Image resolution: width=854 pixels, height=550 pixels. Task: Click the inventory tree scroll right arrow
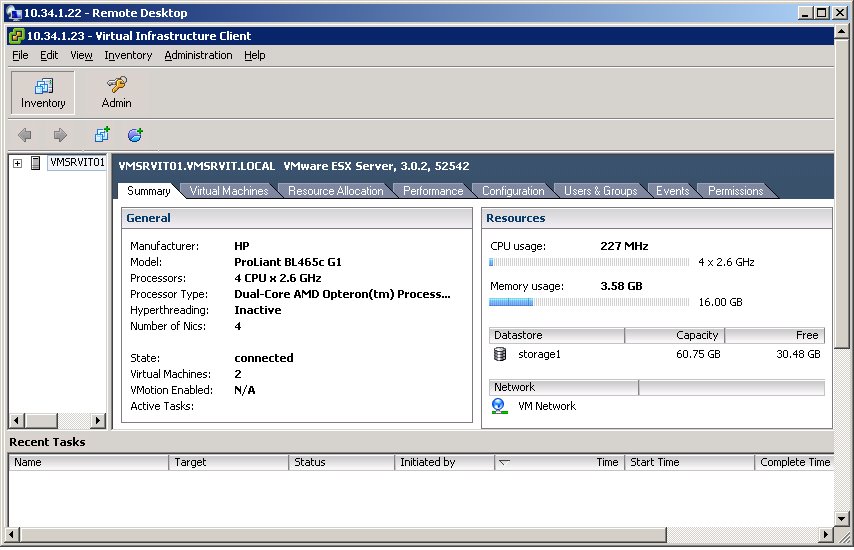98,420
